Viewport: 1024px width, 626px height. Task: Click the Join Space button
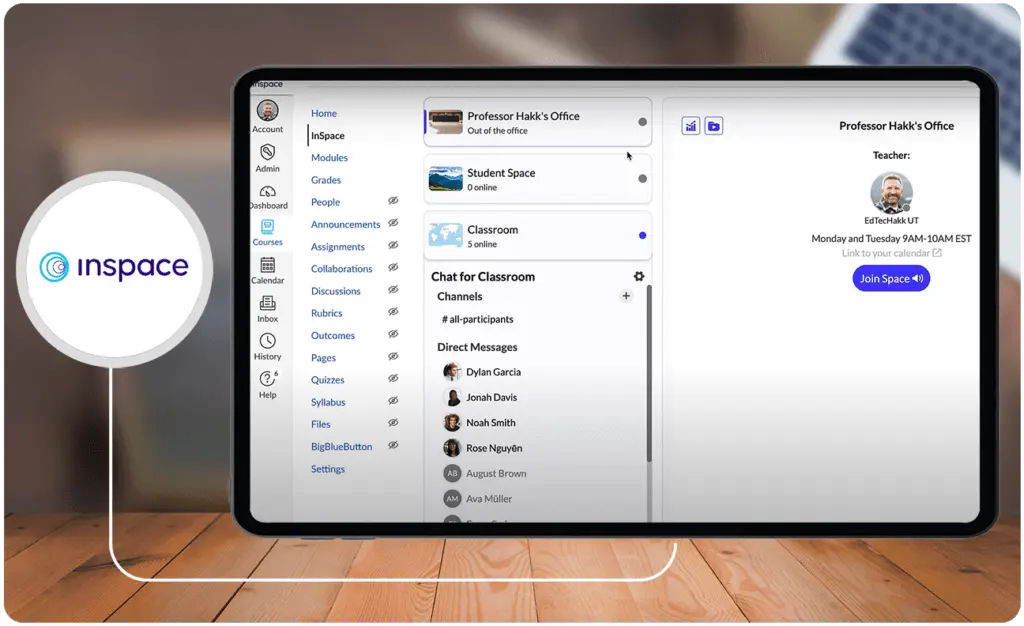(x=891, y=279)
